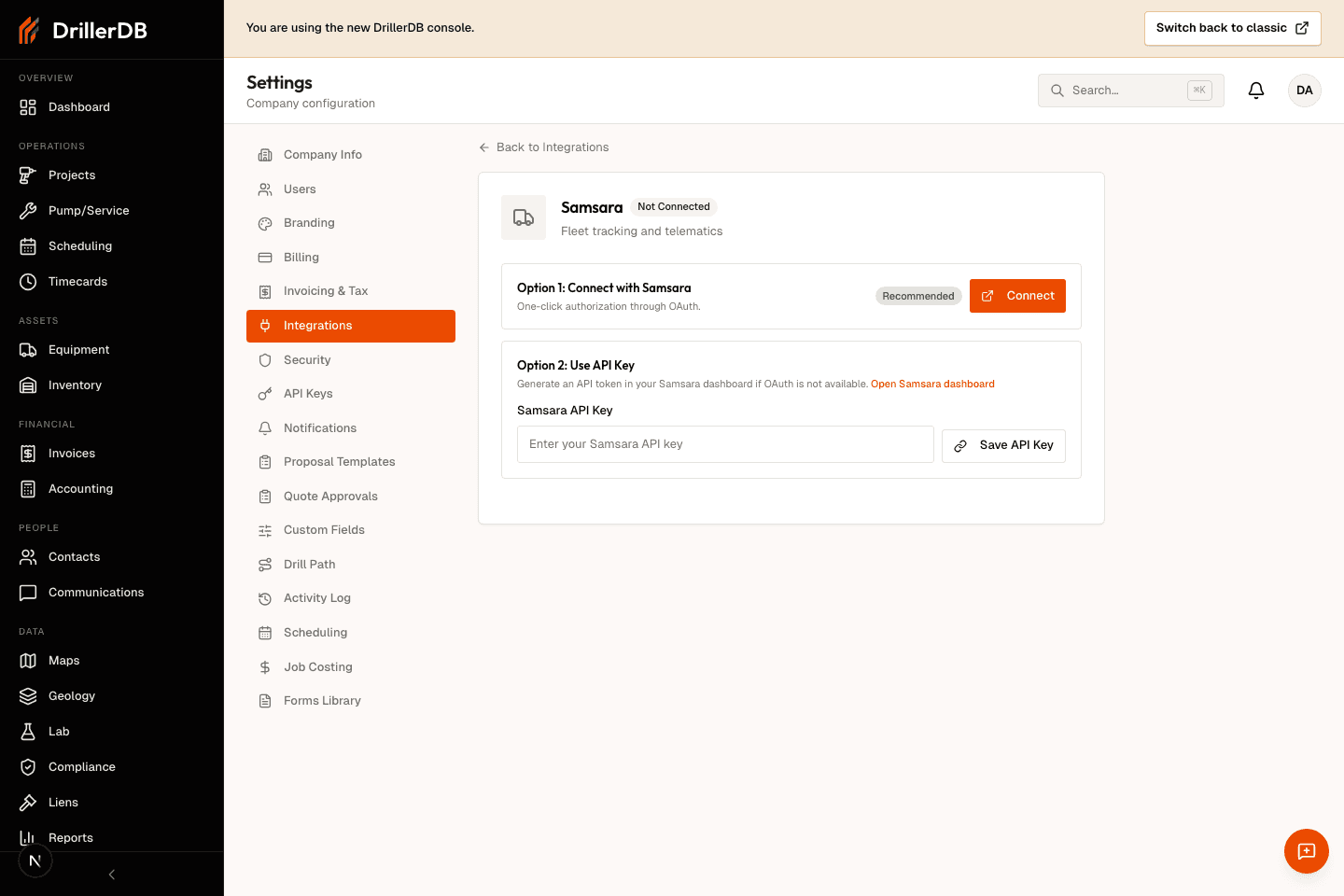The height and width of the screenshot is (896, 1344).
Task: Click Switch back to classic
Action: click(1232, 28)
